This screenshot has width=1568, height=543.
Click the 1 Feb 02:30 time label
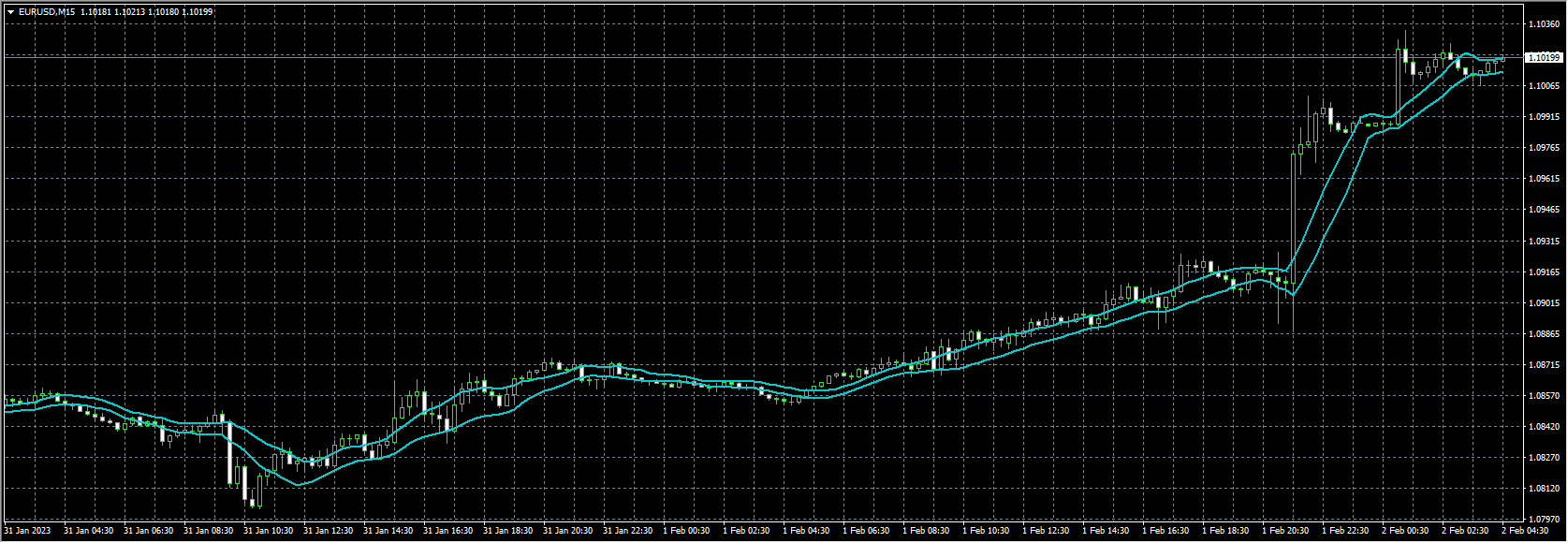click(x=746, y=531)
